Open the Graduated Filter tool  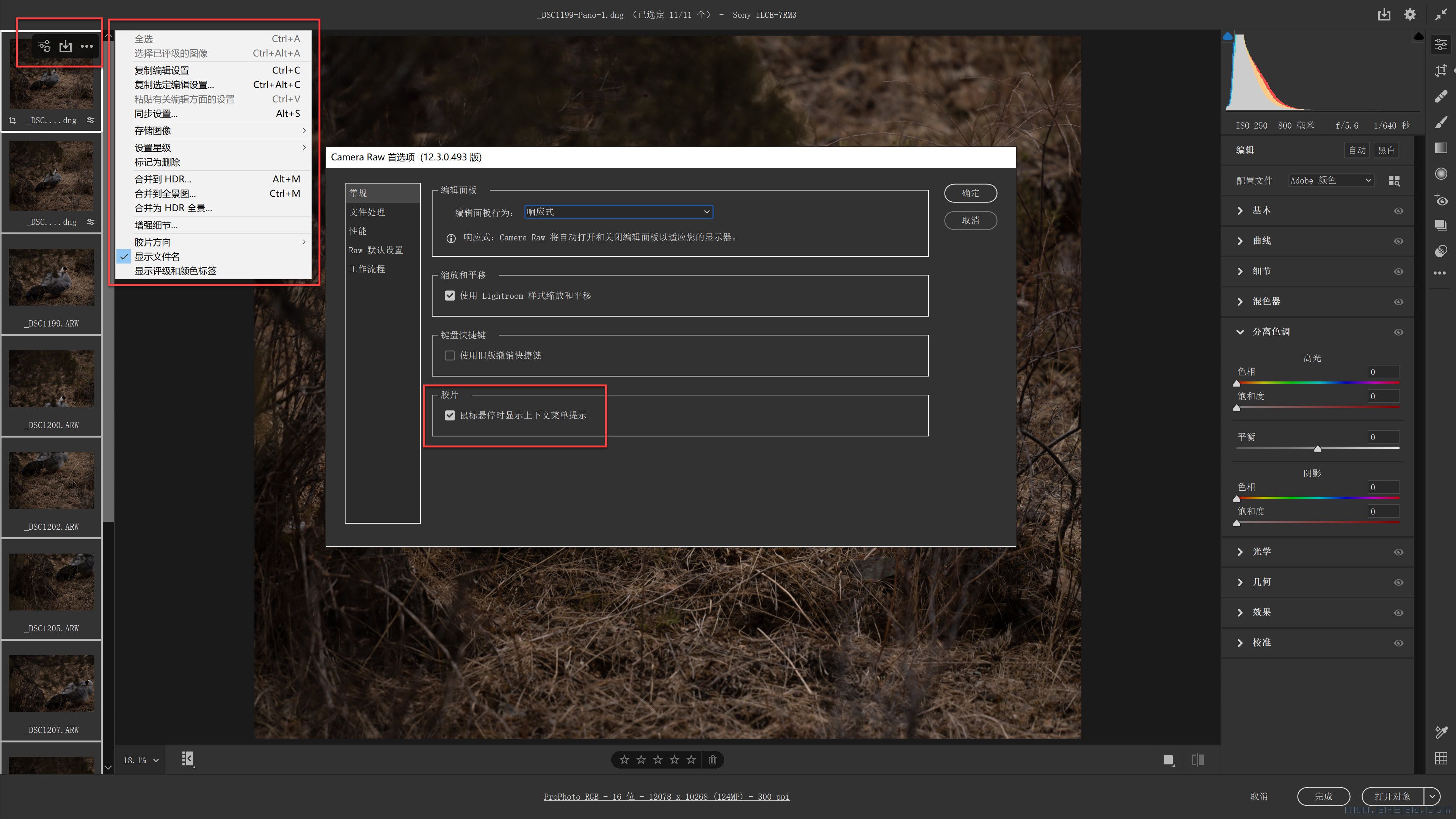1441,148
